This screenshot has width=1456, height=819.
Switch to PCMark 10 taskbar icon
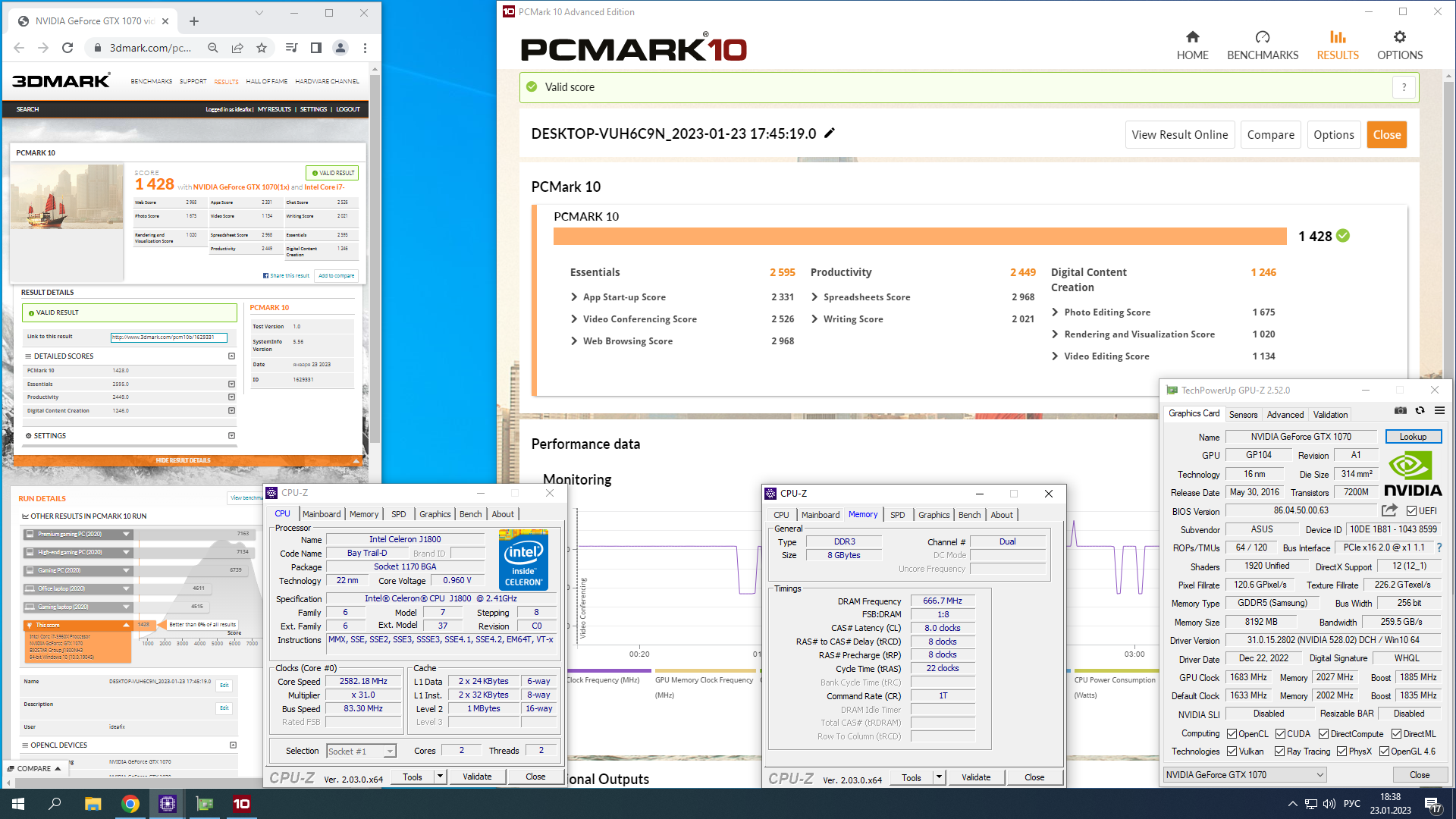pyautogui.click(x=242, y=804)
